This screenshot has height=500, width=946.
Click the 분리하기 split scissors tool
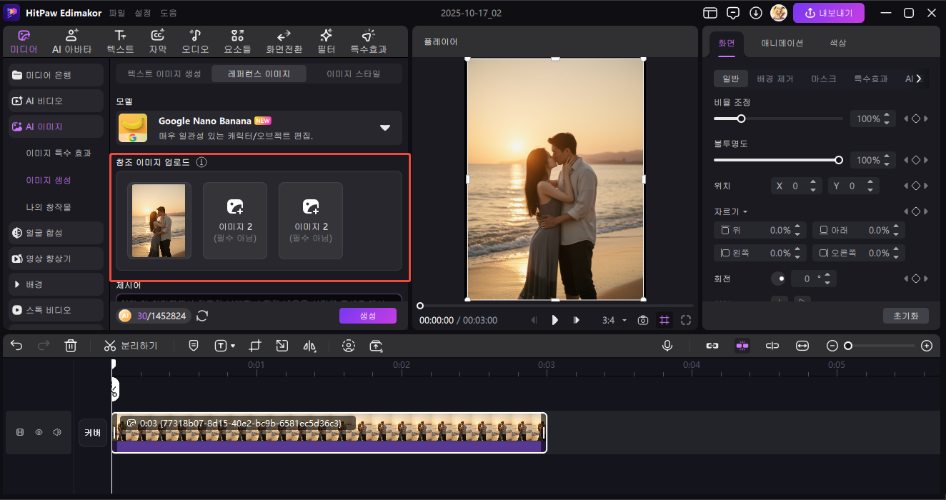coord(131,345)
